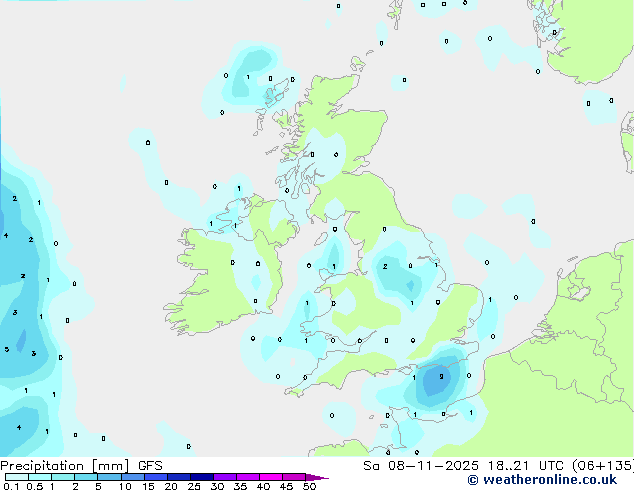Image resolution: width=634 pixels, height=490 pixels.
Task: Click the '25' legend scale label
Action: tap(194, 486)
